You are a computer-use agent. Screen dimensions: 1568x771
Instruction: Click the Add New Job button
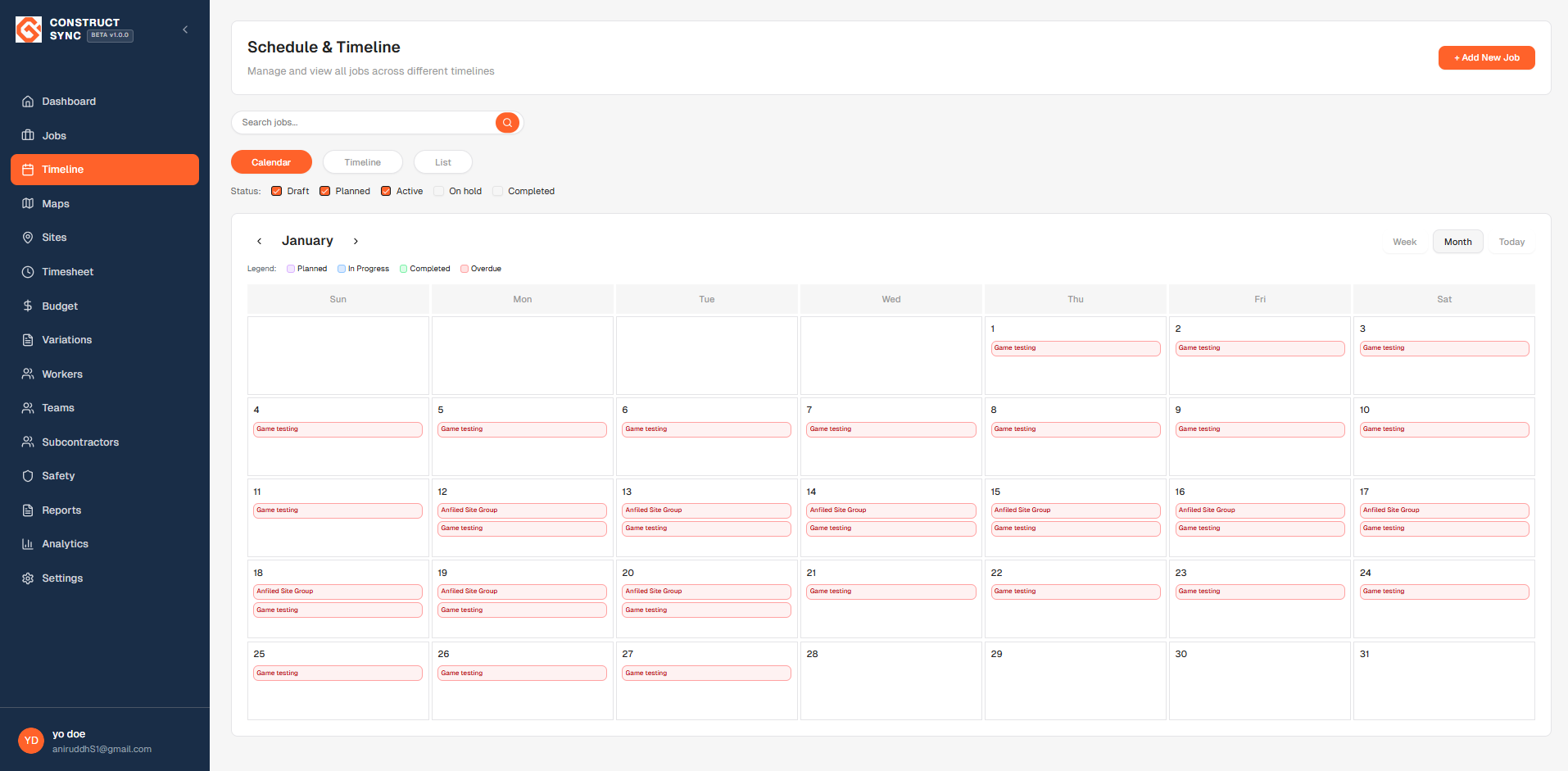point(1486,57)
